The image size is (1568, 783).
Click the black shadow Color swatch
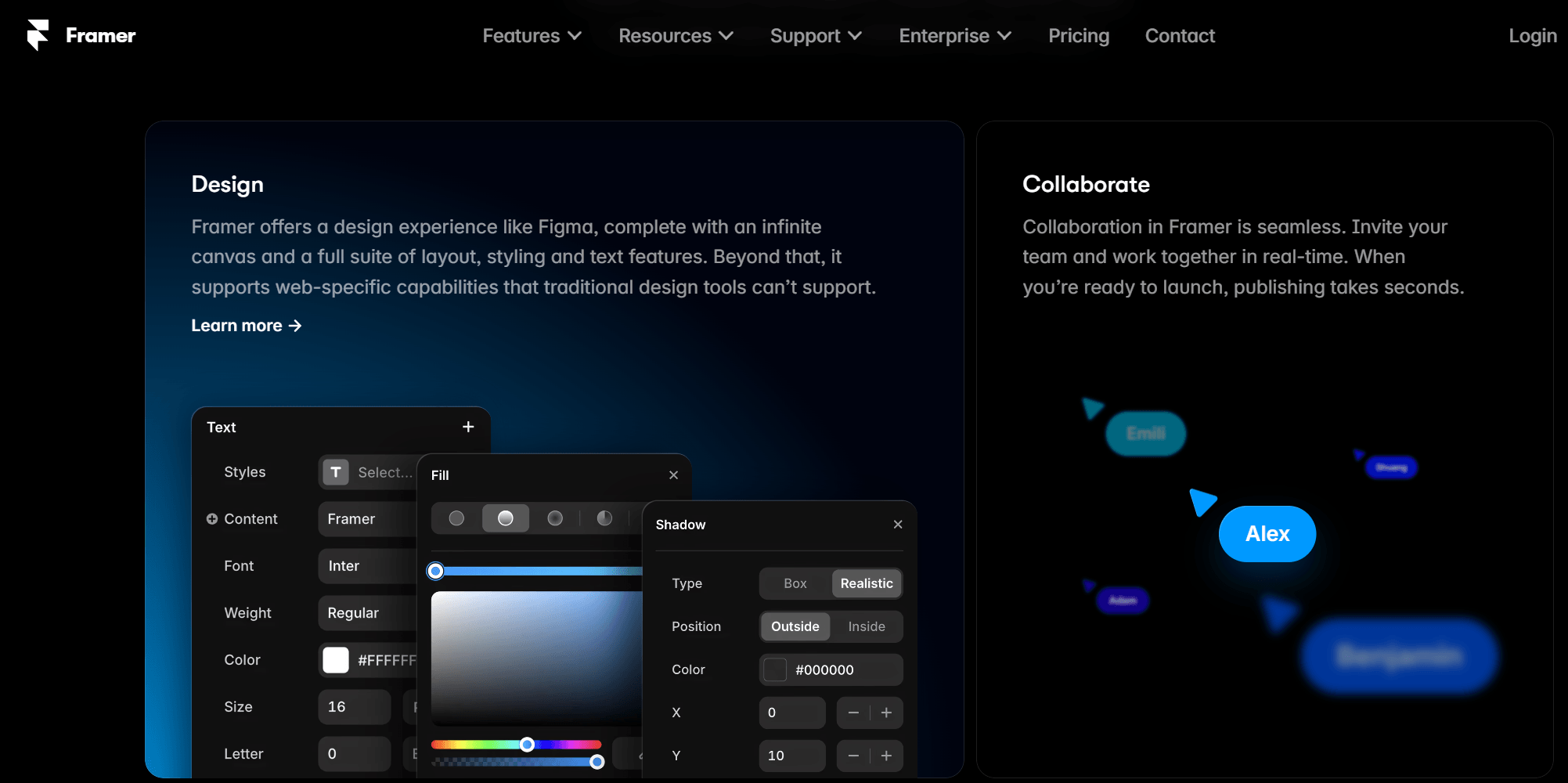(x=775, y=669)
